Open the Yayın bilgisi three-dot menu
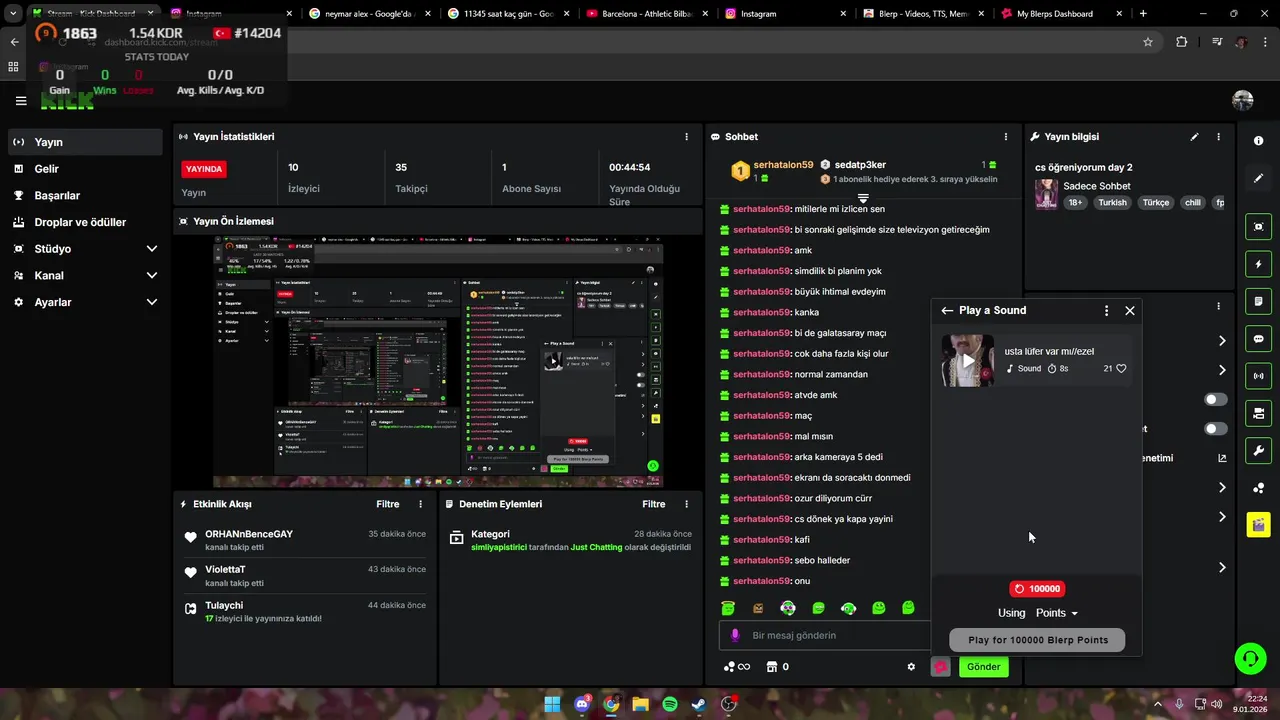 1218,137
